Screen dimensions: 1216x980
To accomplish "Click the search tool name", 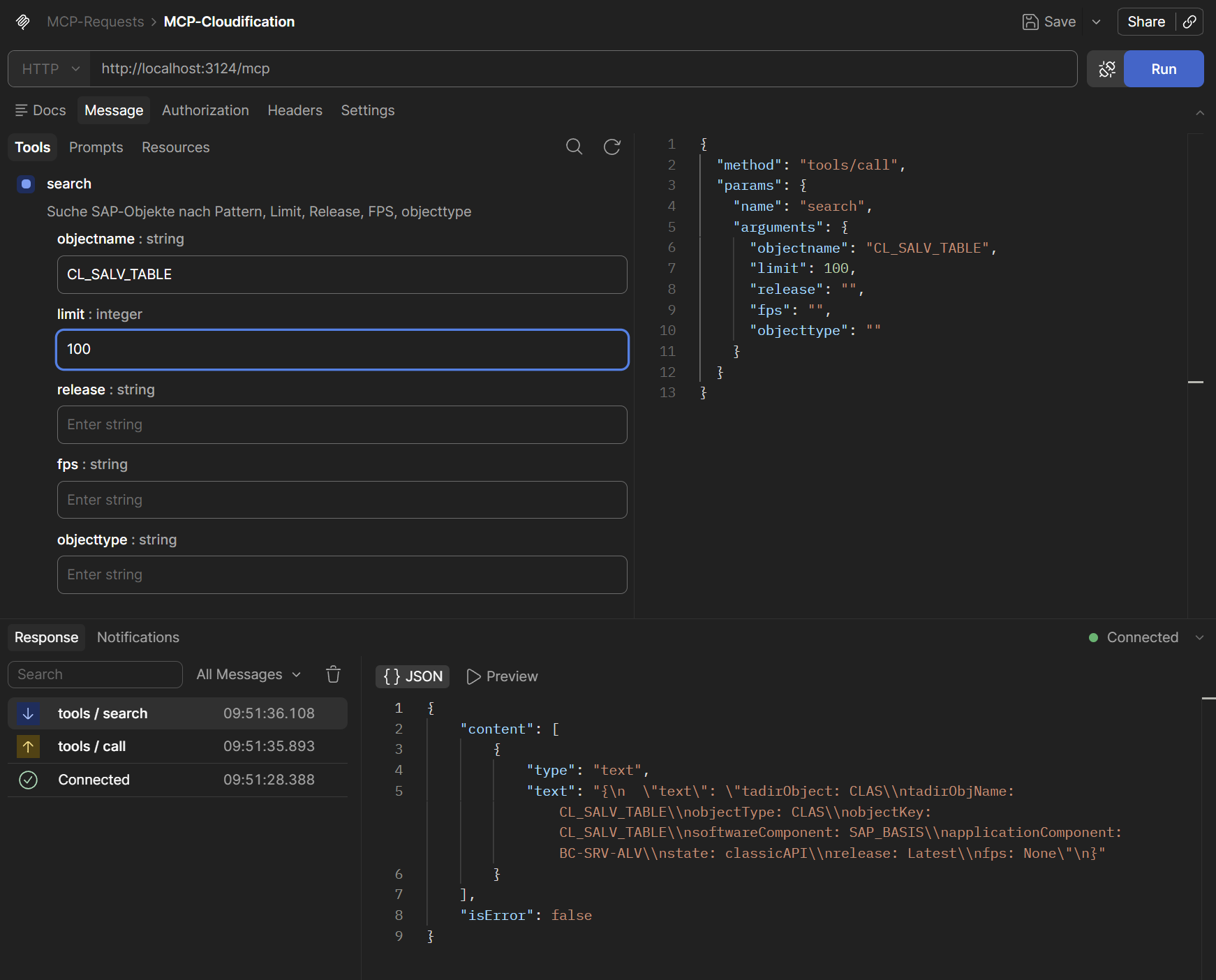I will (x=69, y=184).
